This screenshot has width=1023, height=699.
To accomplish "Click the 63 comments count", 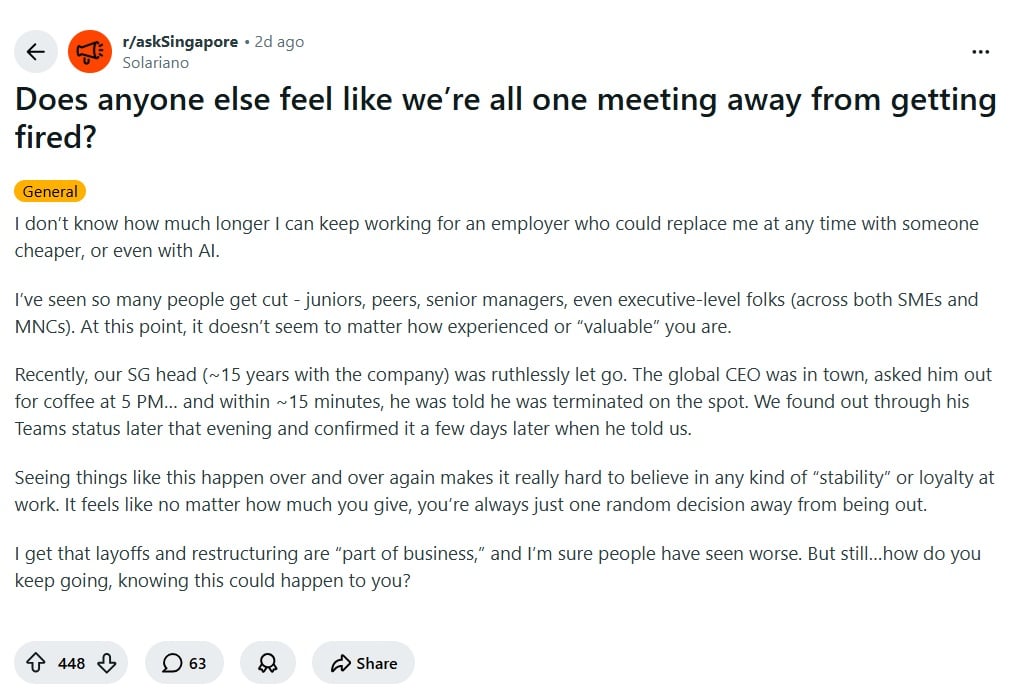I will coord(197,663).
